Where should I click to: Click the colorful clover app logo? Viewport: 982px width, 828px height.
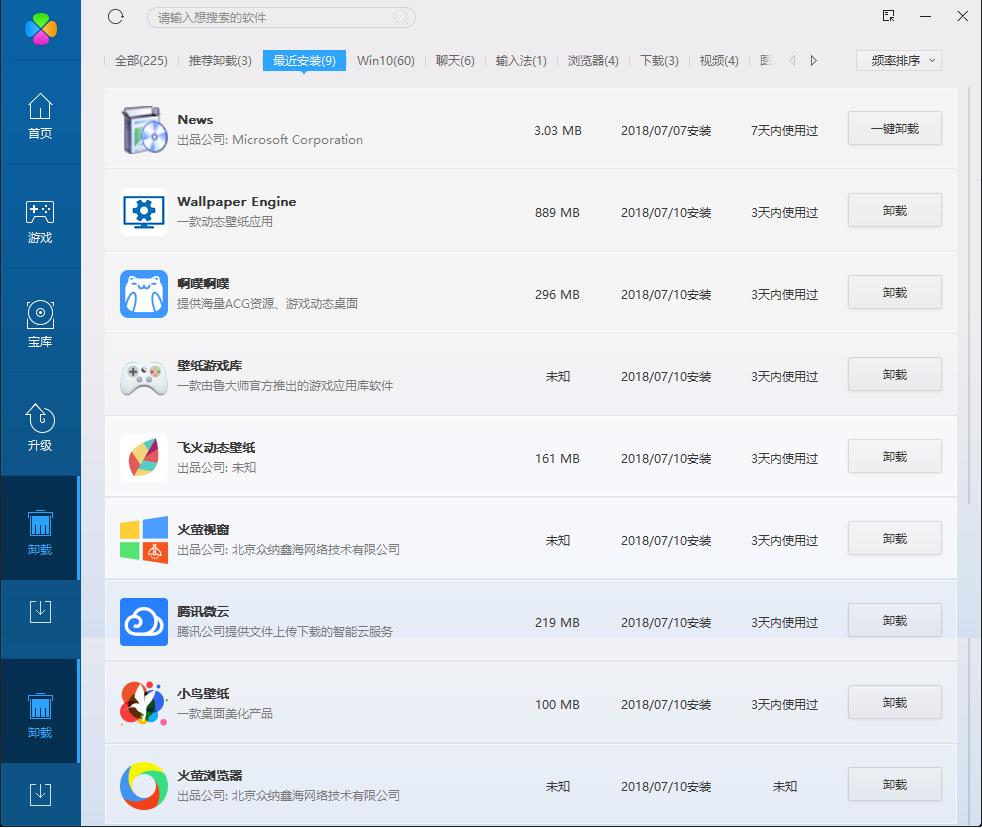41,29
